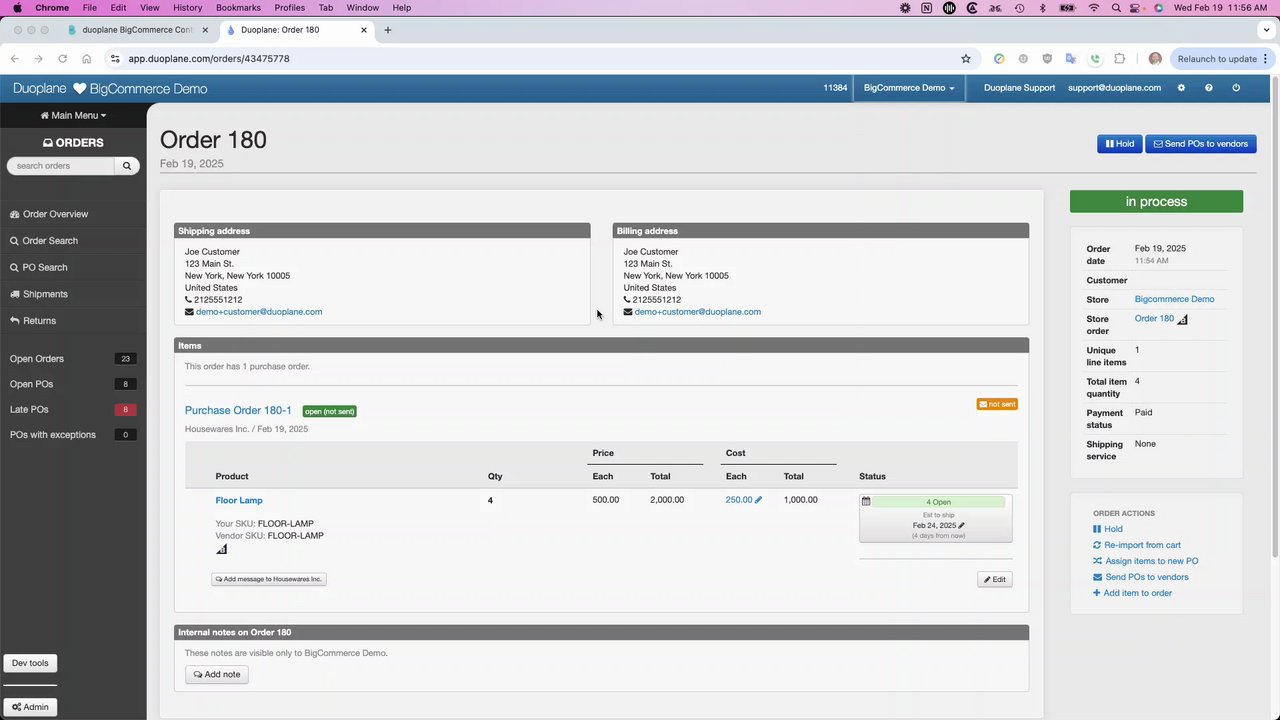Open the BigCommerce Demo store dropdown
The height and width of the screenshot is (720, 1280).
(909, 88)
